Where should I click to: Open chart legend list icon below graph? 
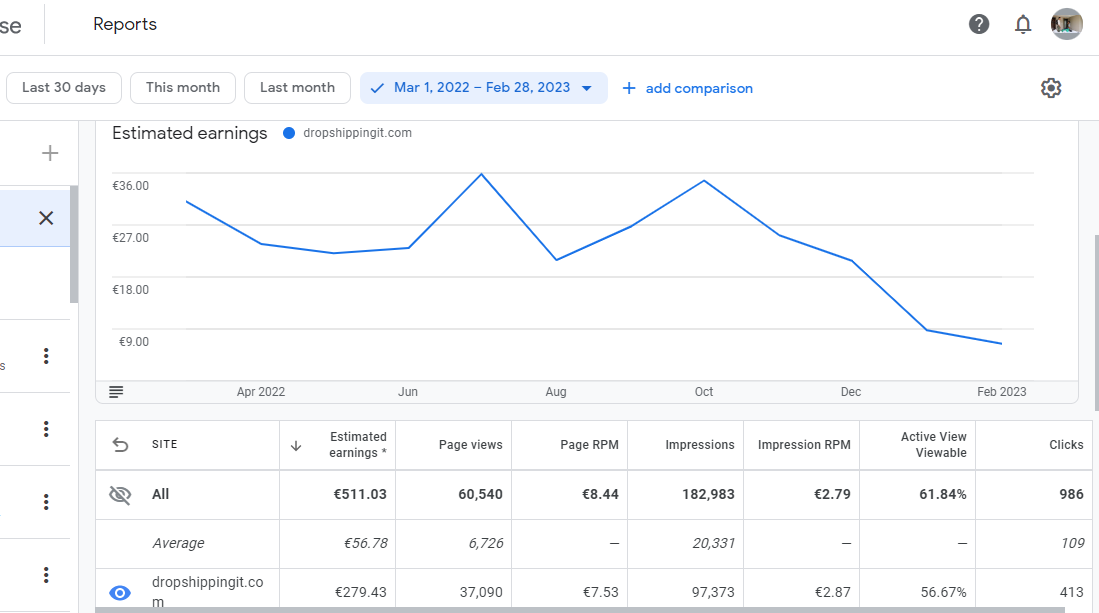116,392
